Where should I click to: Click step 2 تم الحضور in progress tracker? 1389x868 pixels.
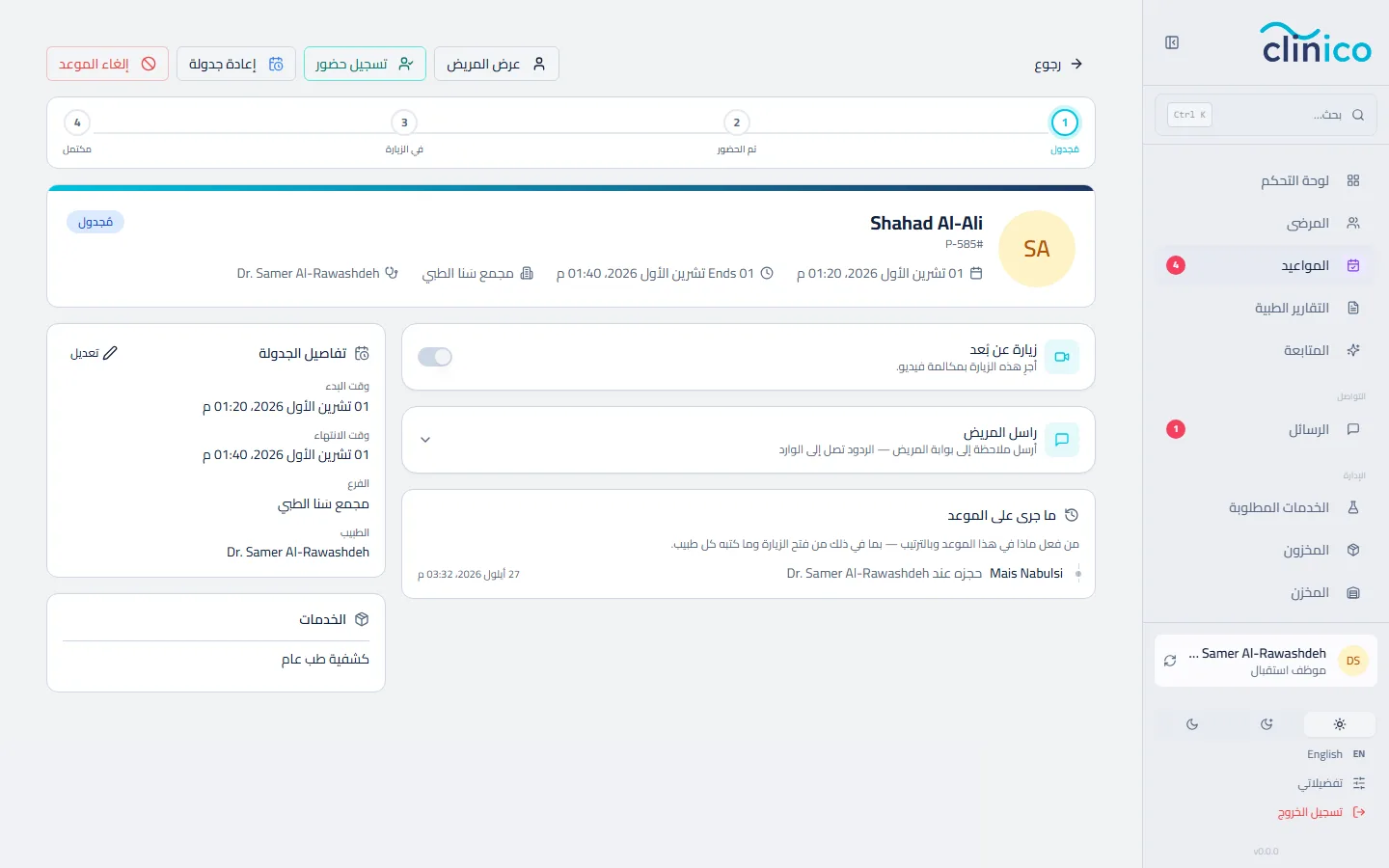point(737,132)
